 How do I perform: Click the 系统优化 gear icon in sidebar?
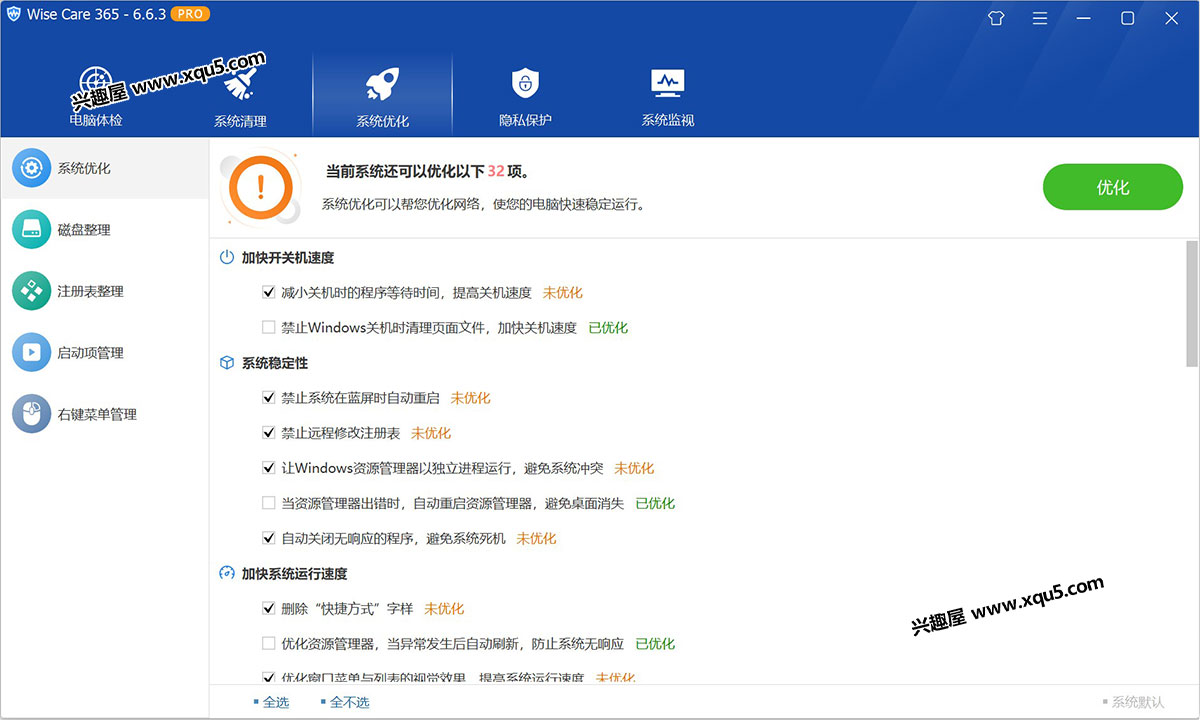pos(31,168)
